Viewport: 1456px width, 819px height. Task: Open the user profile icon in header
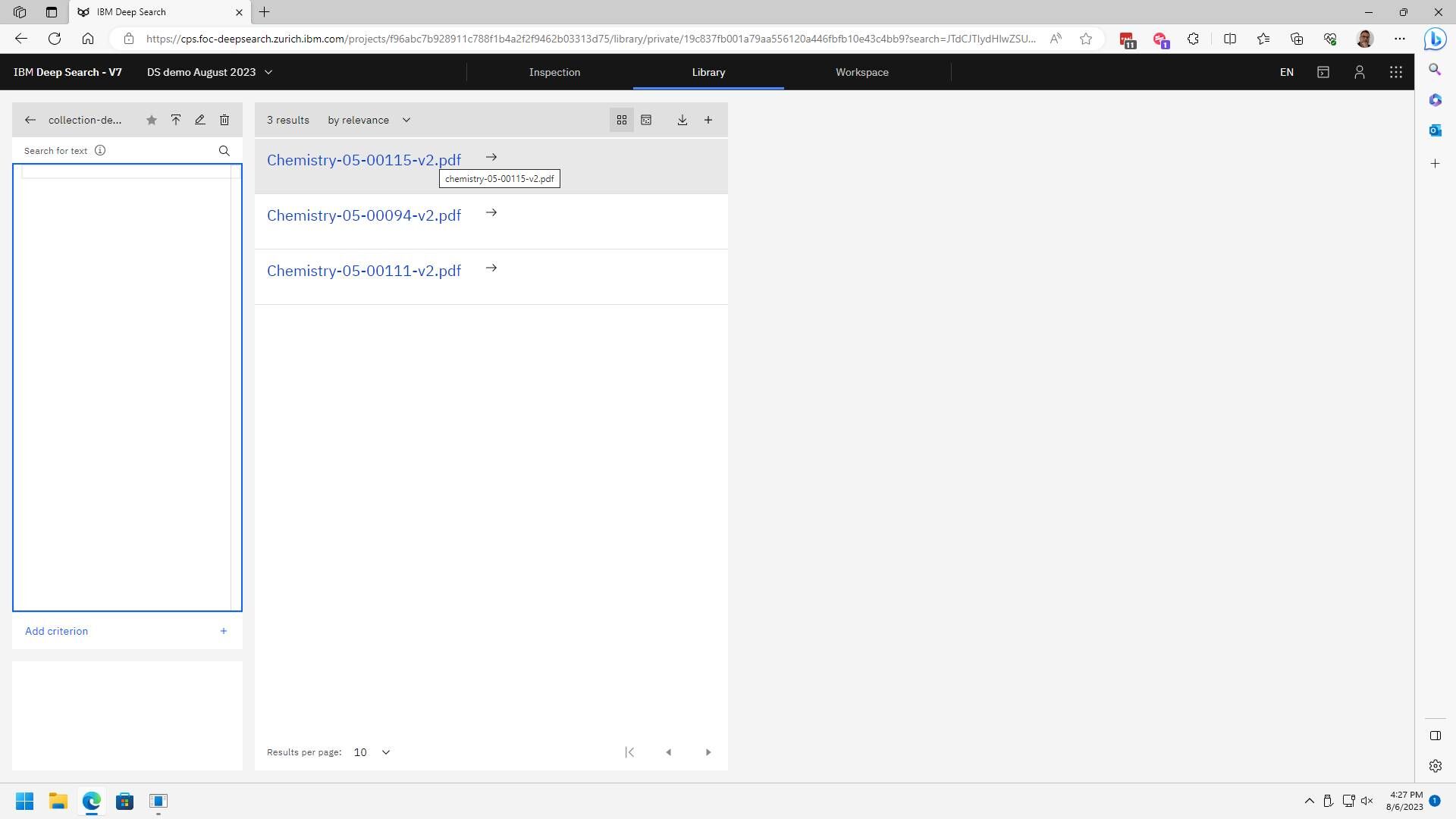point(1360,72)
